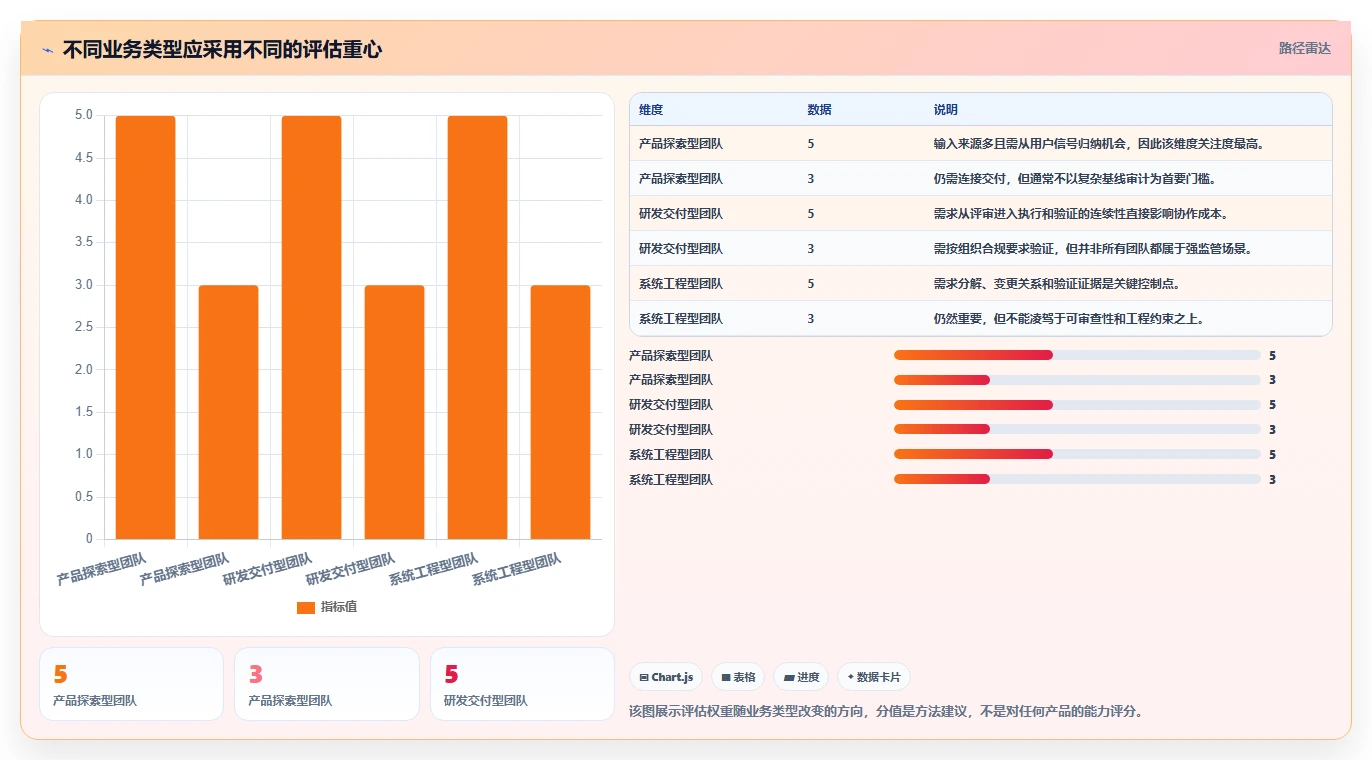
Task: Open the data card showing 5 研发交付型团队
Action: 522,684
